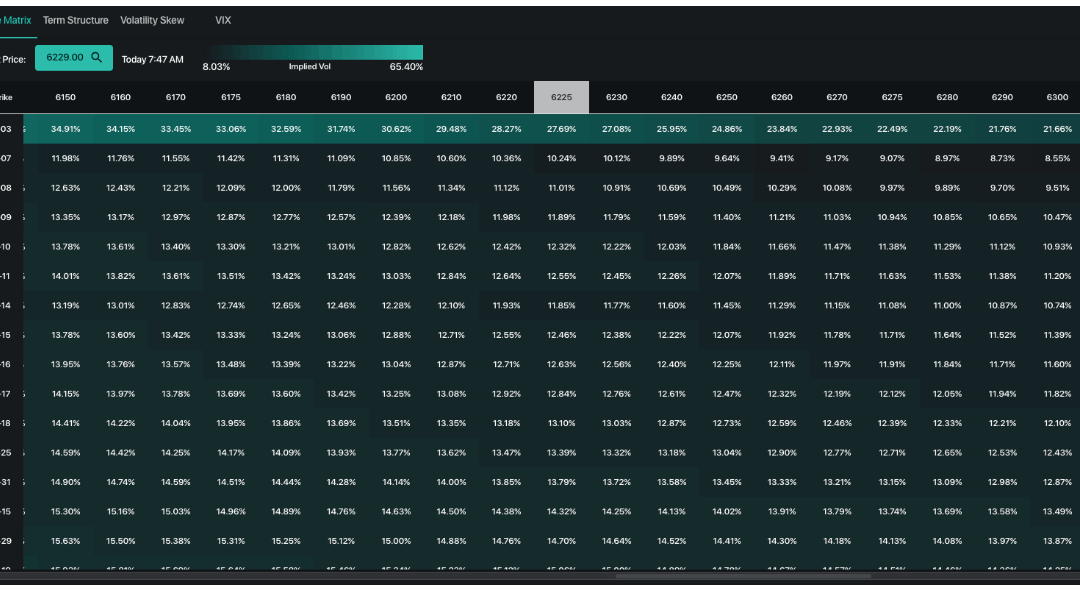
Task: Select the price input showing 6229.00
Action: 65,58
